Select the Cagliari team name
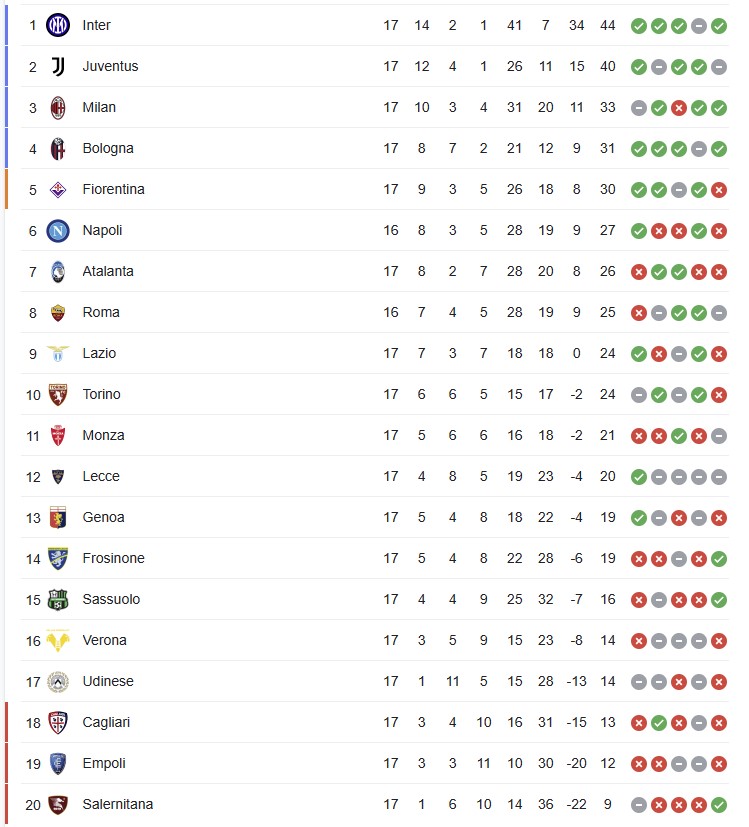This screenshot has width=749, height=827. (106, 722)
